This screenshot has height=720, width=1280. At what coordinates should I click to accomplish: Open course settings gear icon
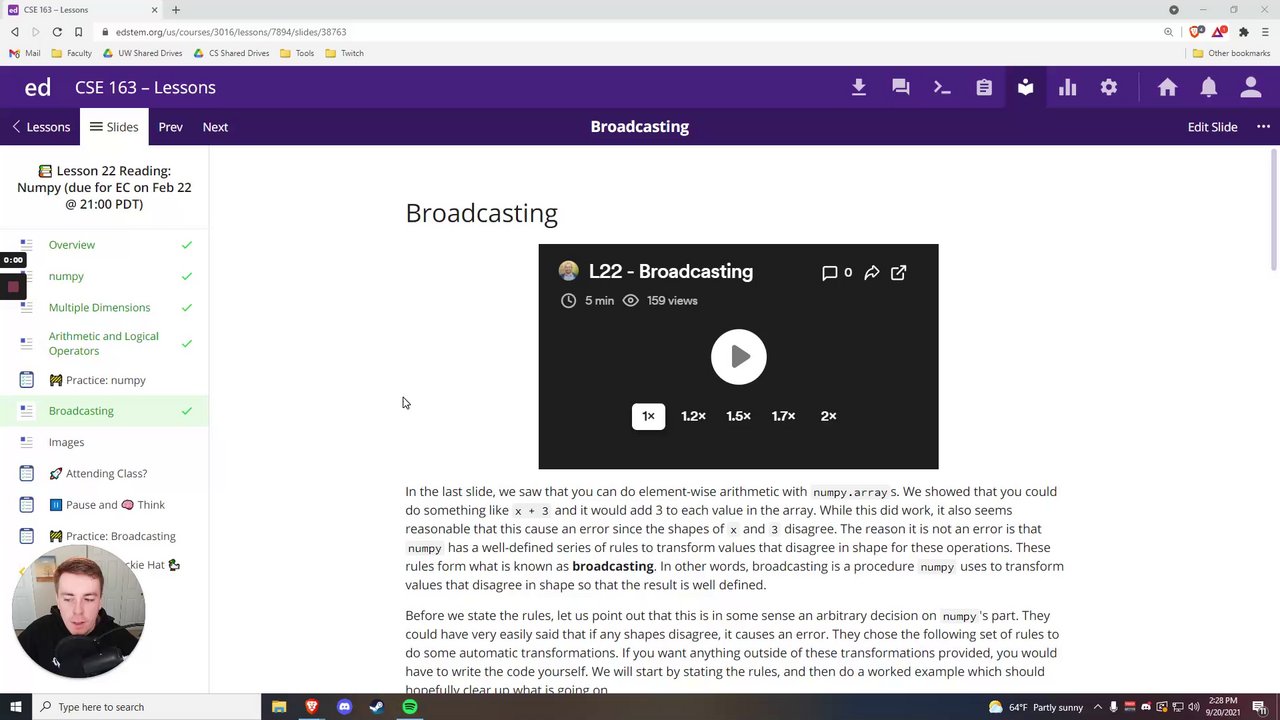pyautogui.click(x=1109, y=87)
